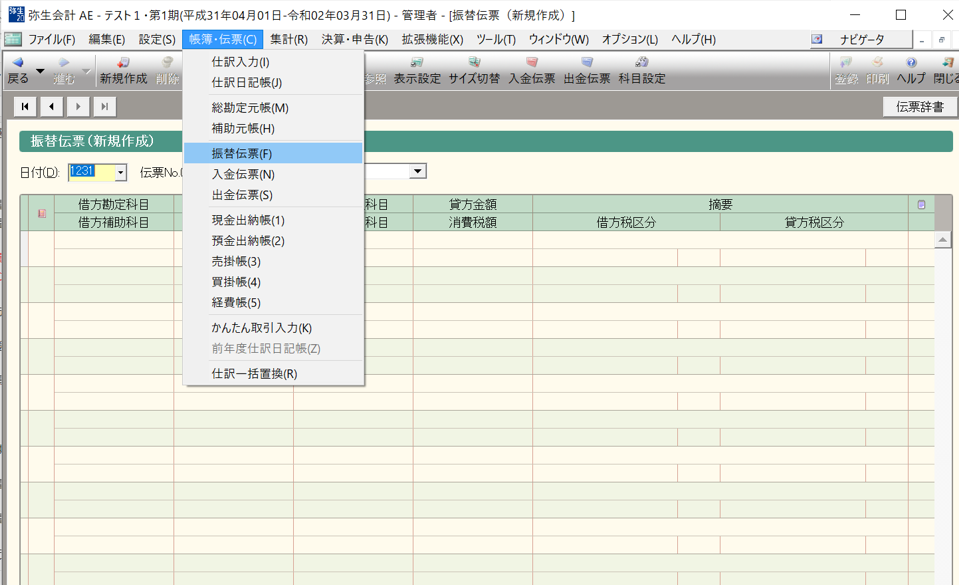Open 出金伝票 from the toolbar
The width and height of the screenshot is (959, 585).
[x=587, y=70]
